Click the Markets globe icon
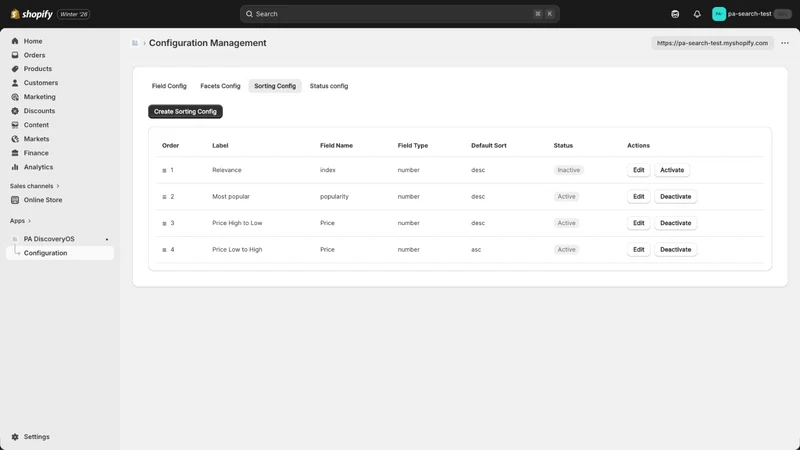This screenshot has height=450, width=800. coord(15,139)
